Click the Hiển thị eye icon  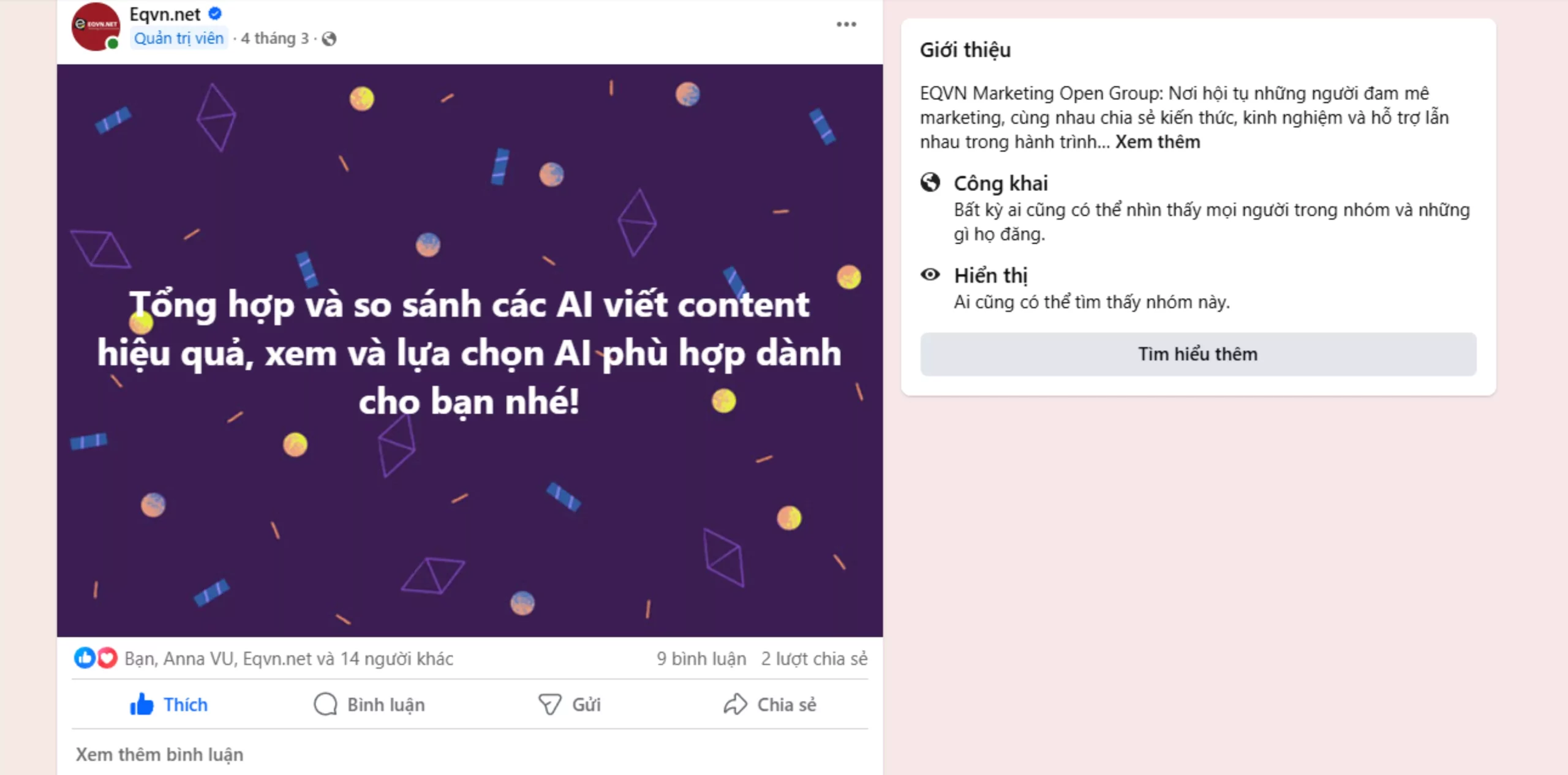(x=930, y=275)
